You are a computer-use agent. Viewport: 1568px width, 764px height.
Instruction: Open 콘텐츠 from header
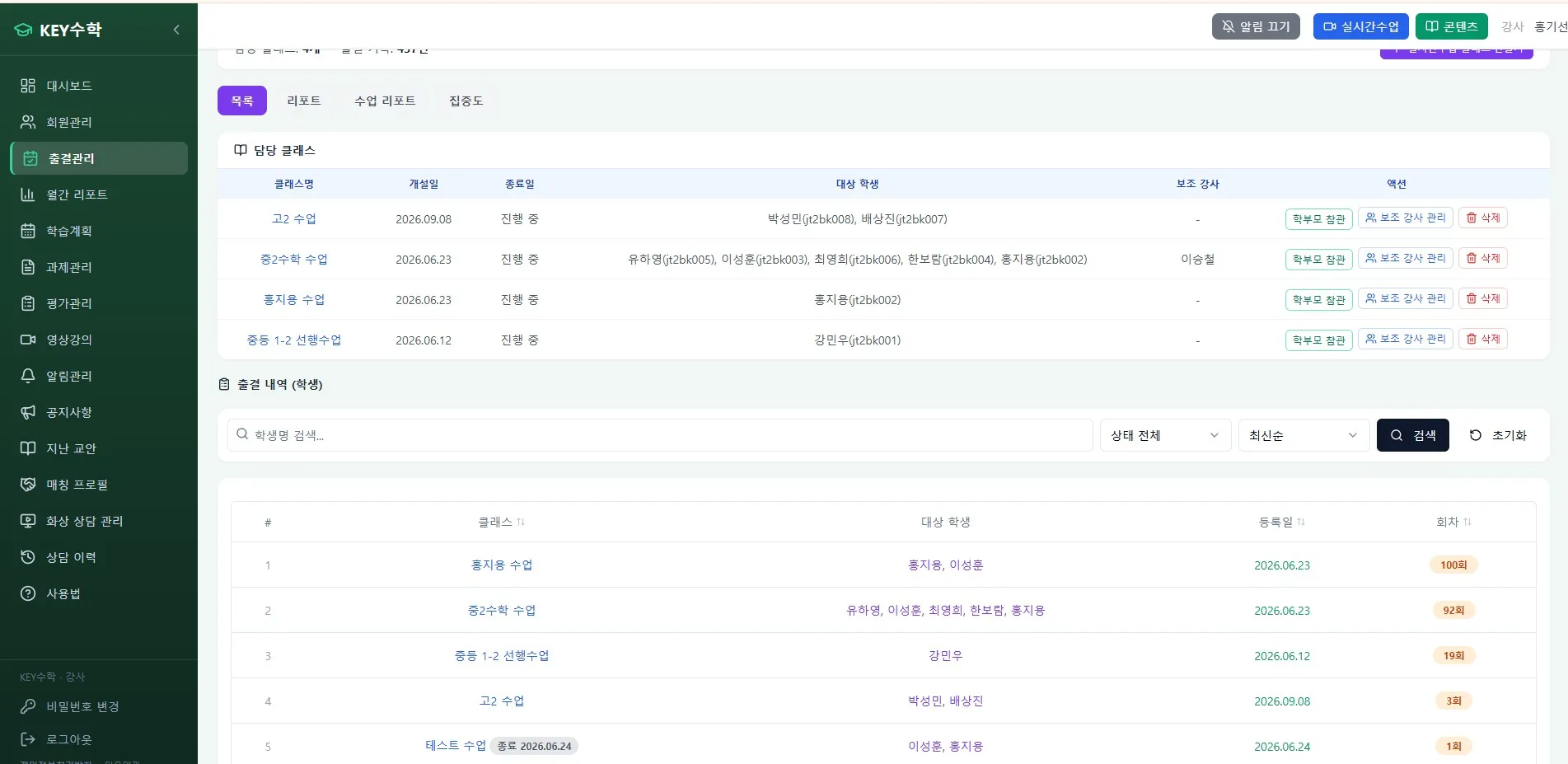point(1452,26)
